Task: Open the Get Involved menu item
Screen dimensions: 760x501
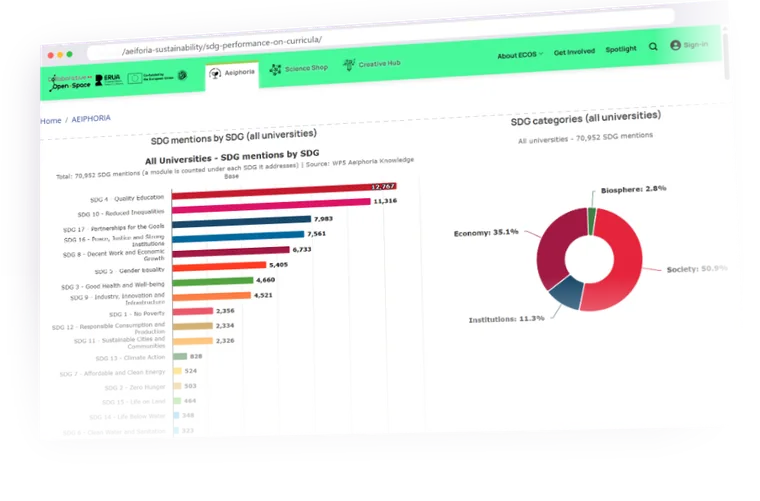Action: click(574, 52)
